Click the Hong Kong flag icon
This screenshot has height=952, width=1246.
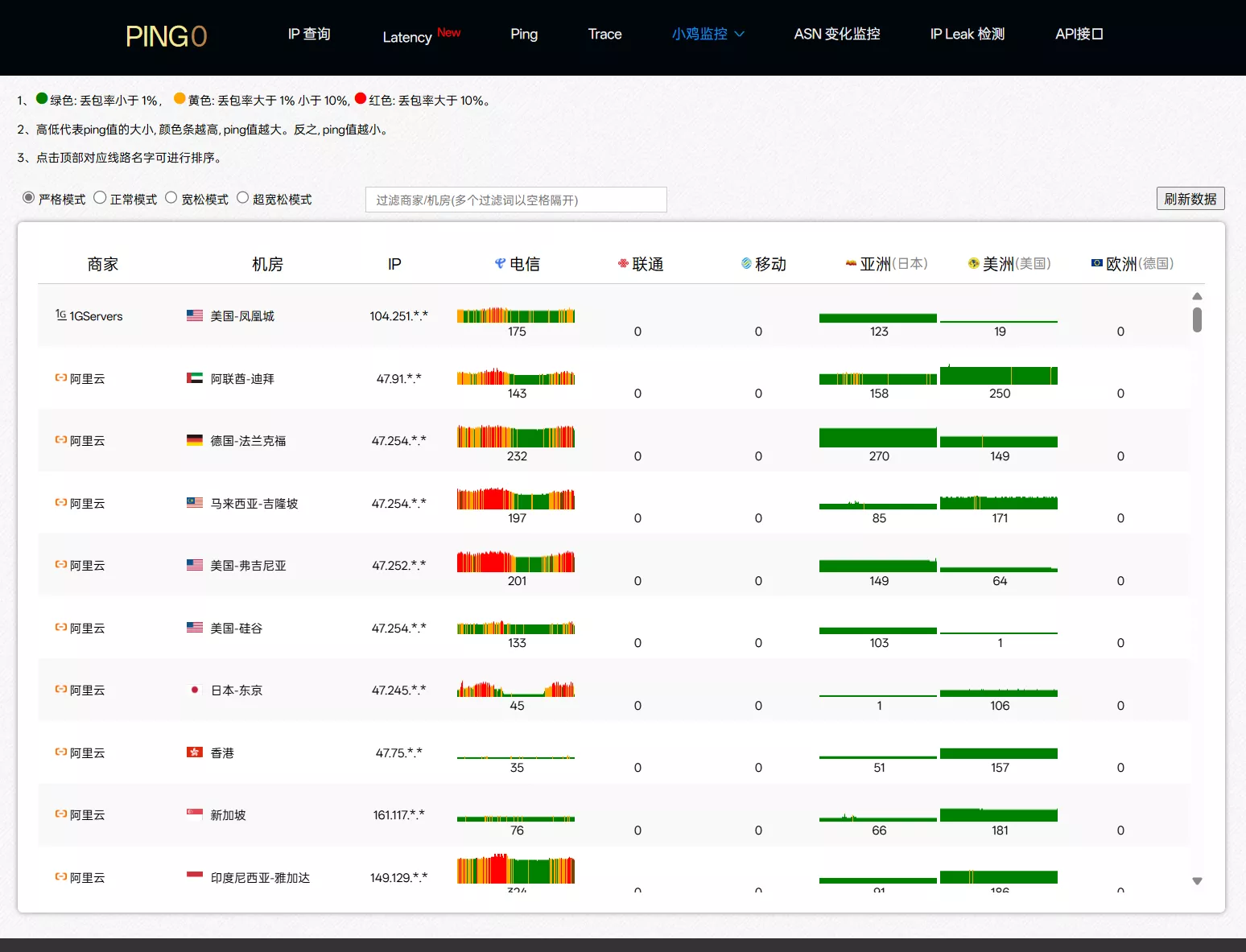(195, 752)
